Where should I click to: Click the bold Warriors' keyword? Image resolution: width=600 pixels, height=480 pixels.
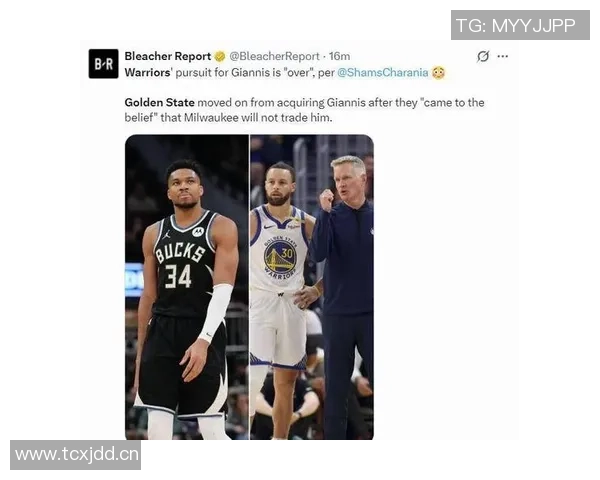tap(148, 72)
